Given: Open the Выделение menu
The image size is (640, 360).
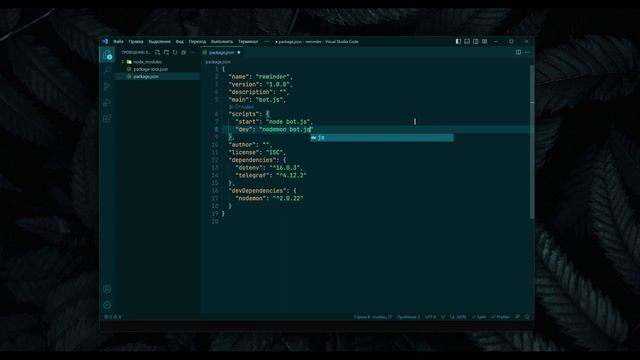Looking at the screenshot, I should 159,41.
